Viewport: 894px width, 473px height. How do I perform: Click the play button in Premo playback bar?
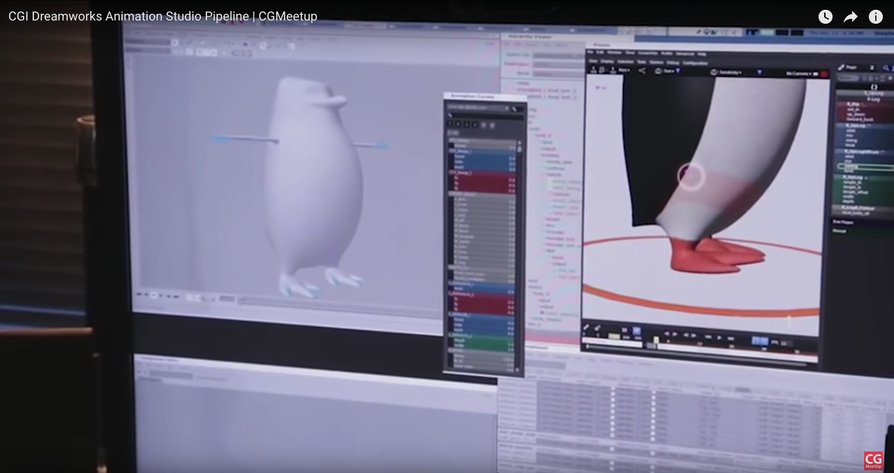pos(720,338)
